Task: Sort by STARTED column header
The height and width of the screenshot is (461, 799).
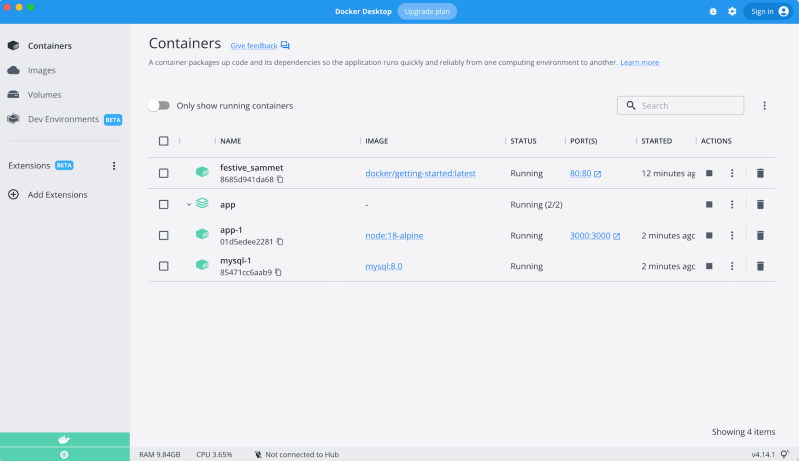Action: pyautogui.click(x=656, y=141)
